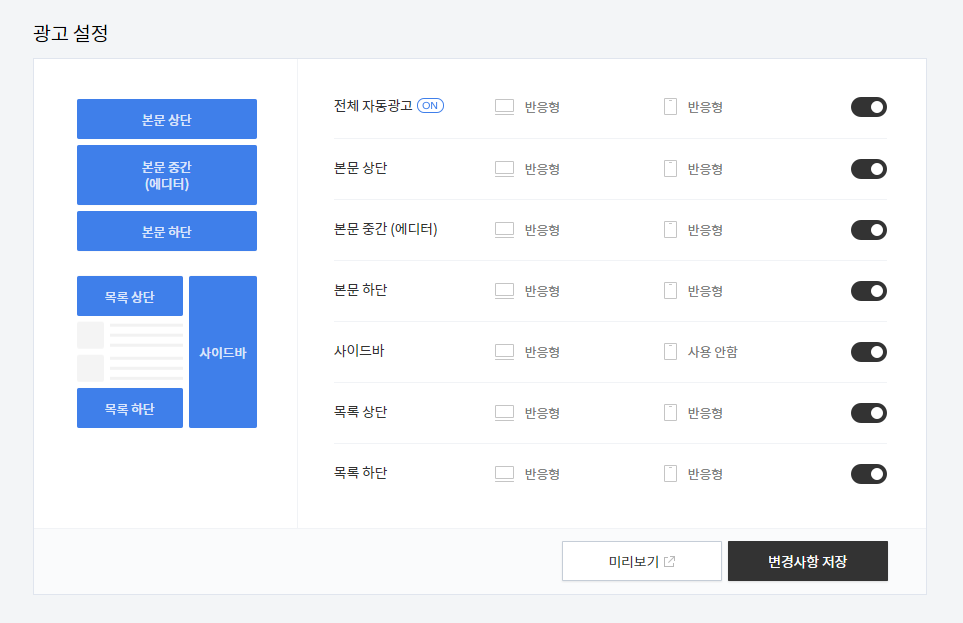This screenshot has width=963, height=623.
Task: Open mobile 반응형 option for 목록 상단
Action: (704, 413)
